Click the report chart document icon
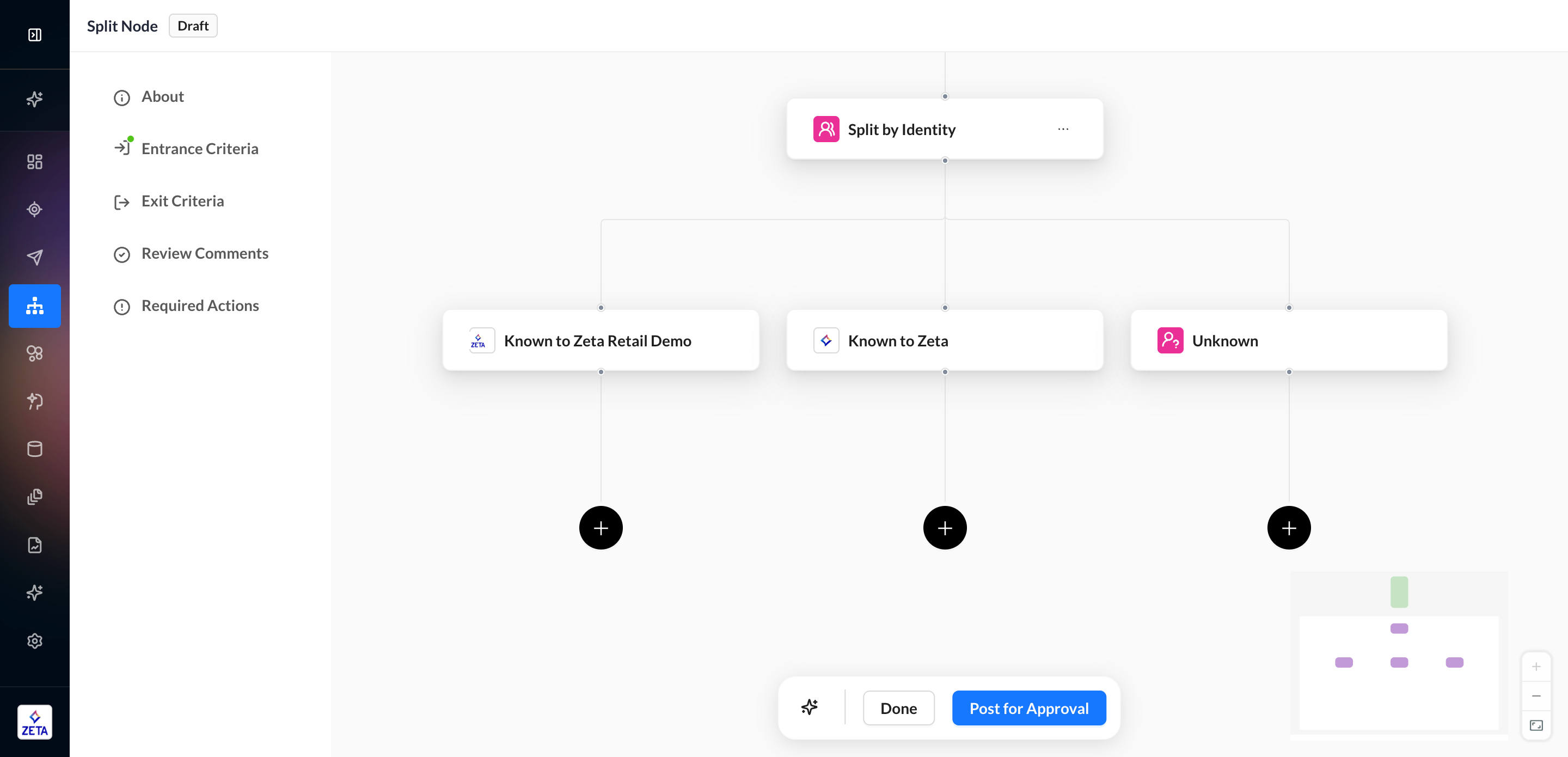 point(35,545)
